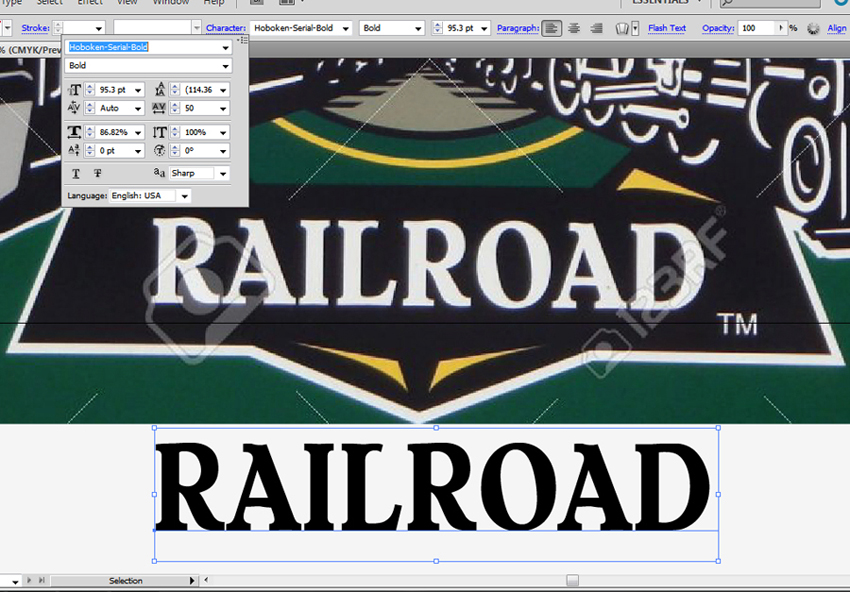Image resolution: width=850 pixels, height=592 pixels.
Task: Click the Flash Text link
Action: (x=667, y=28)
